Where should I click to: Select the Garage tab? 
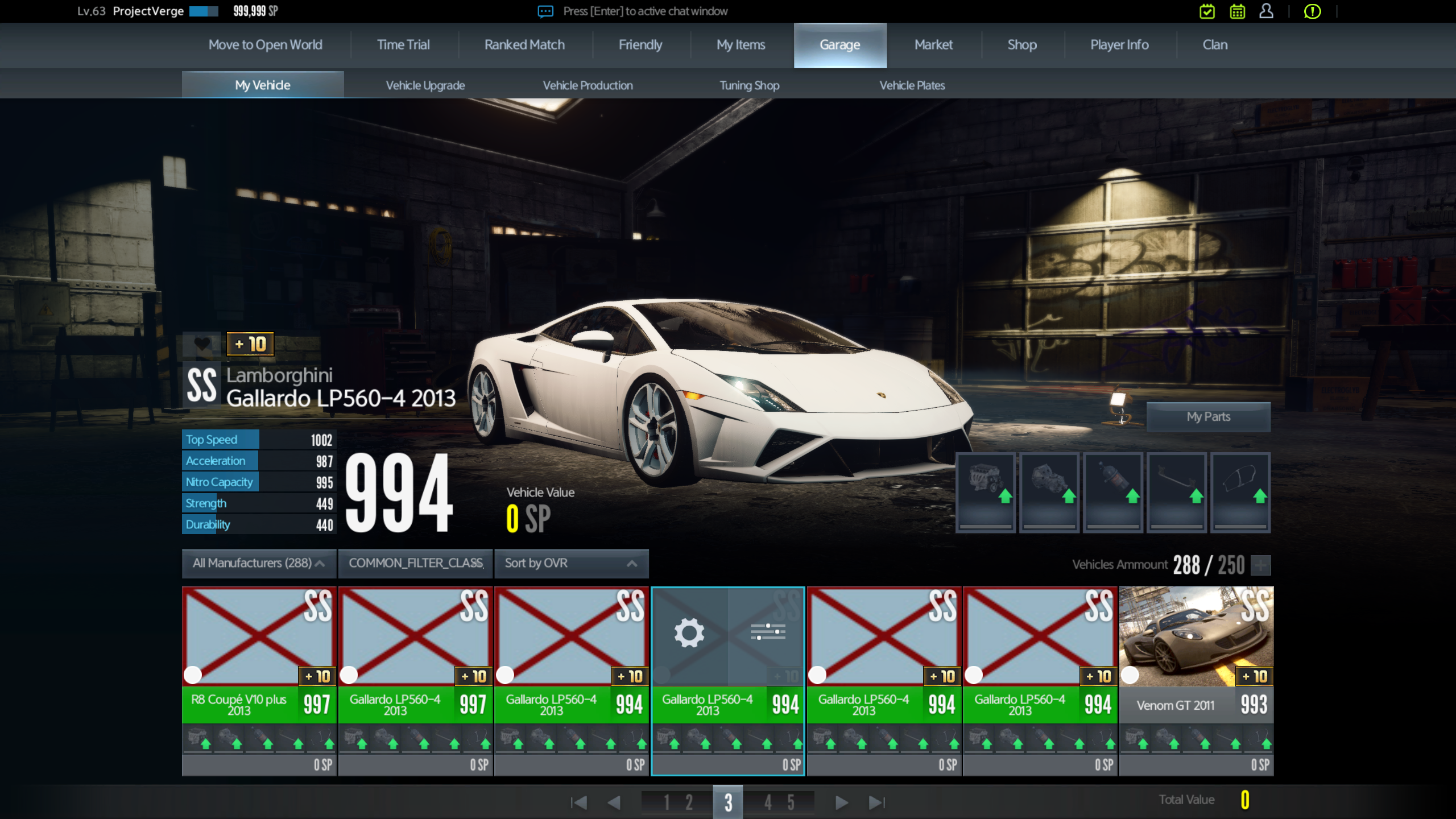coord(840,45)
